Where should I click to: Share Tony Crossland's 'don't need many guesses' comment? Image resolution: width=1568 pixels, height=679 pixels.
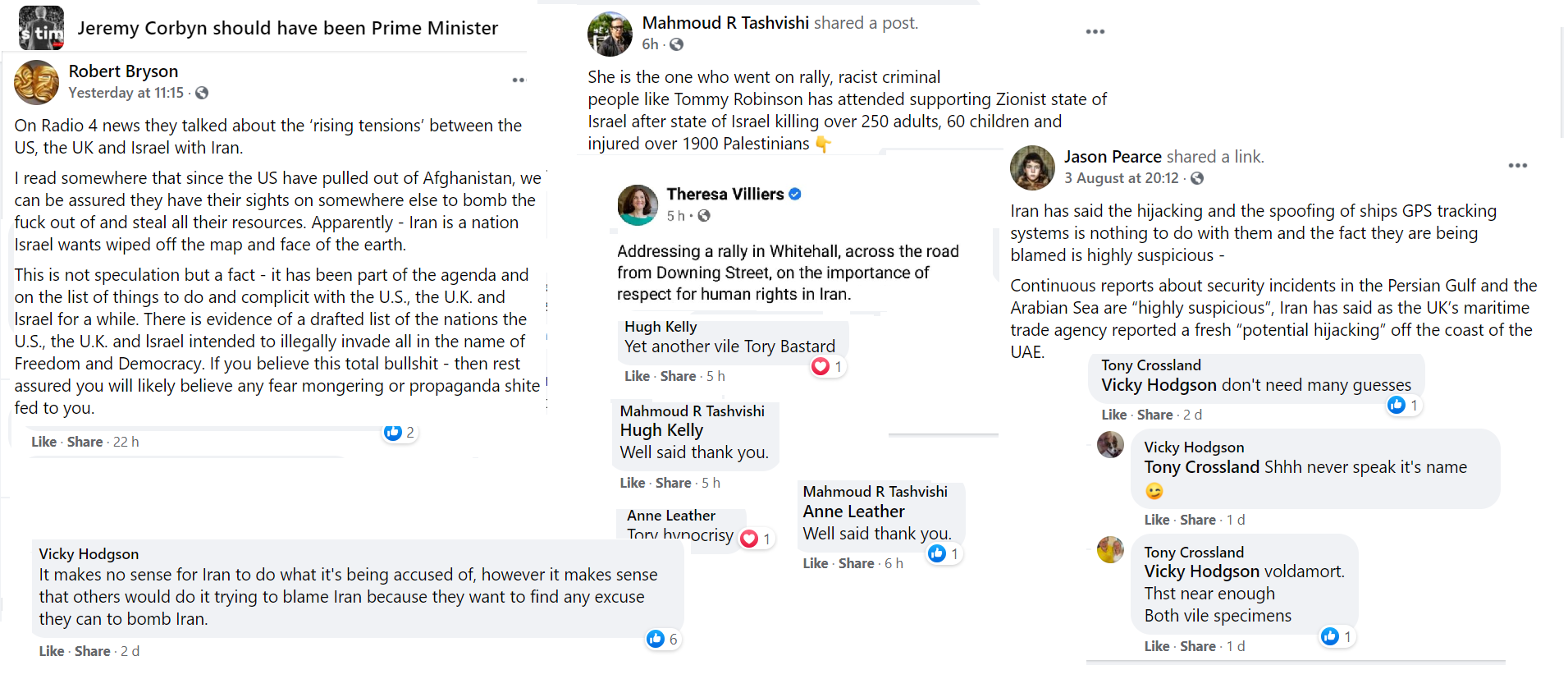(1154, 415)
